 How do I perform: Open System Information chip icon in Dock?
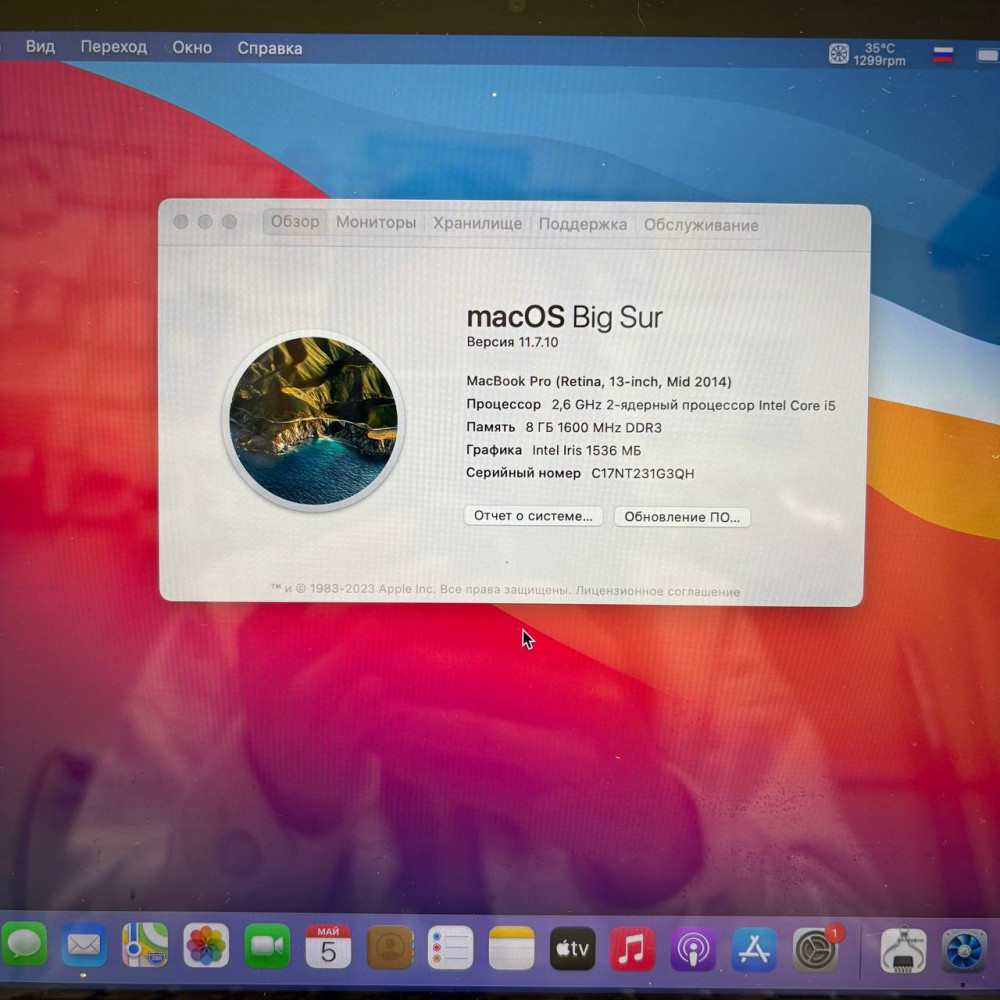click(902, 951)
